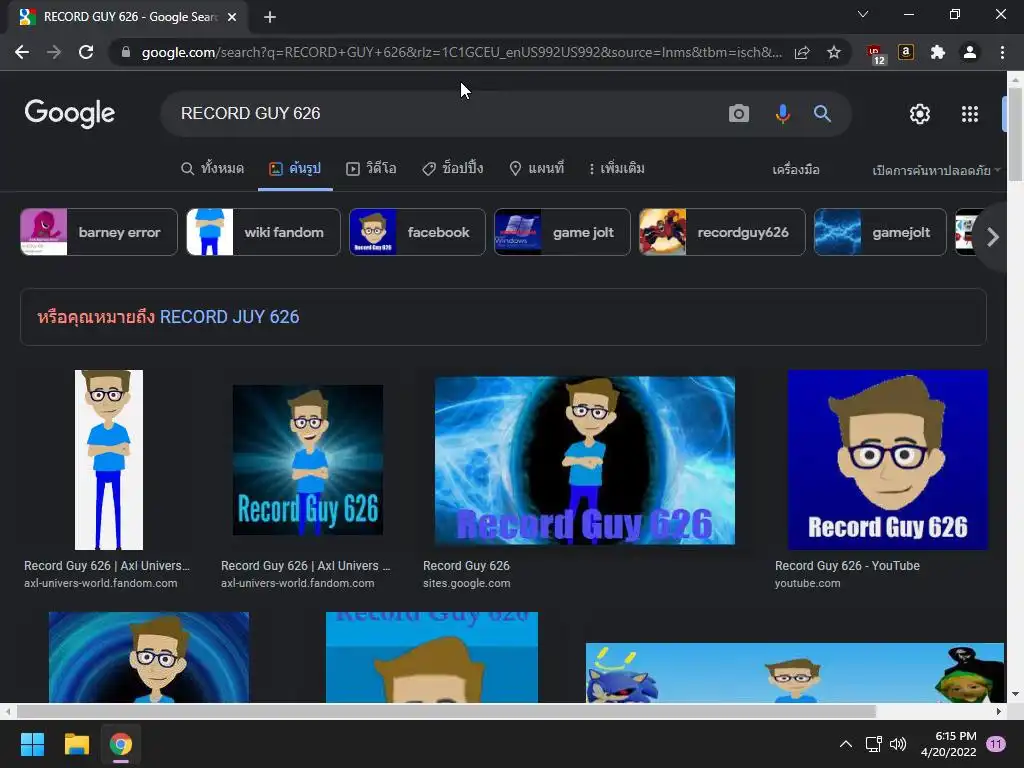Start voice search with microphone icon
The image size is (1024, 768).
tap(782, 114)
